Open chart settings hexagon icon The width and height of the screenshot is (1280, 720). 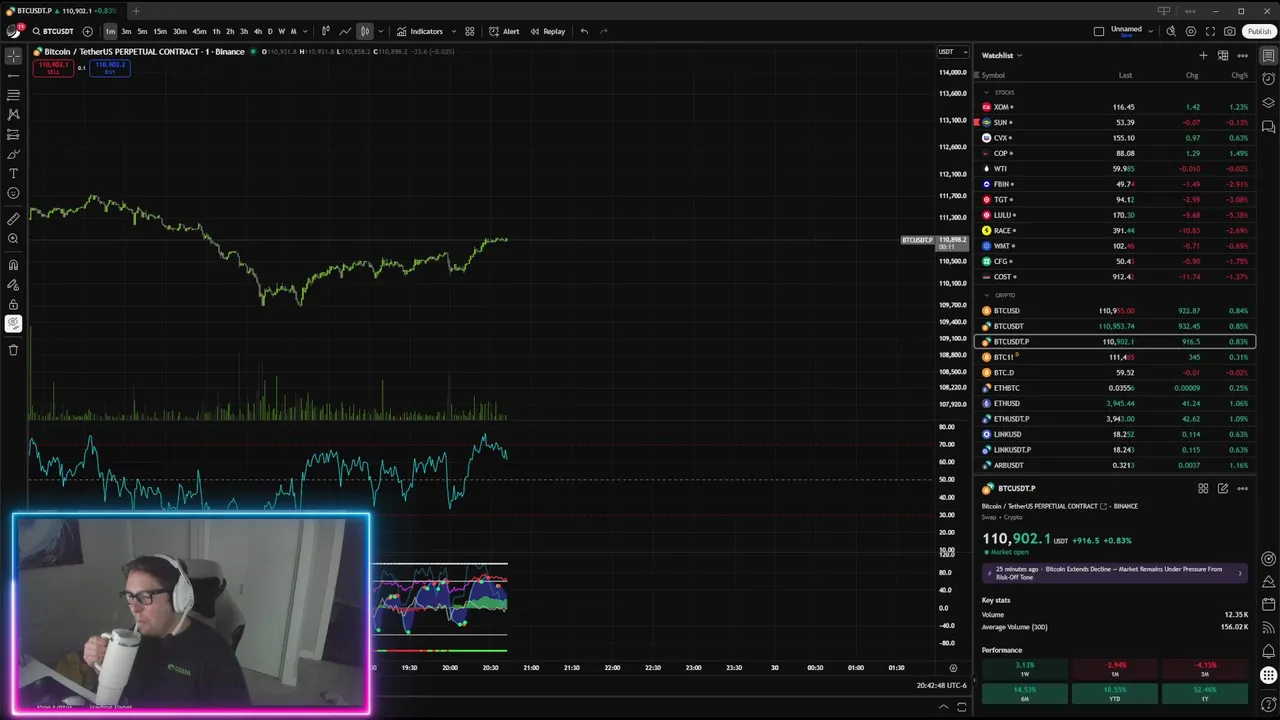1190,31
